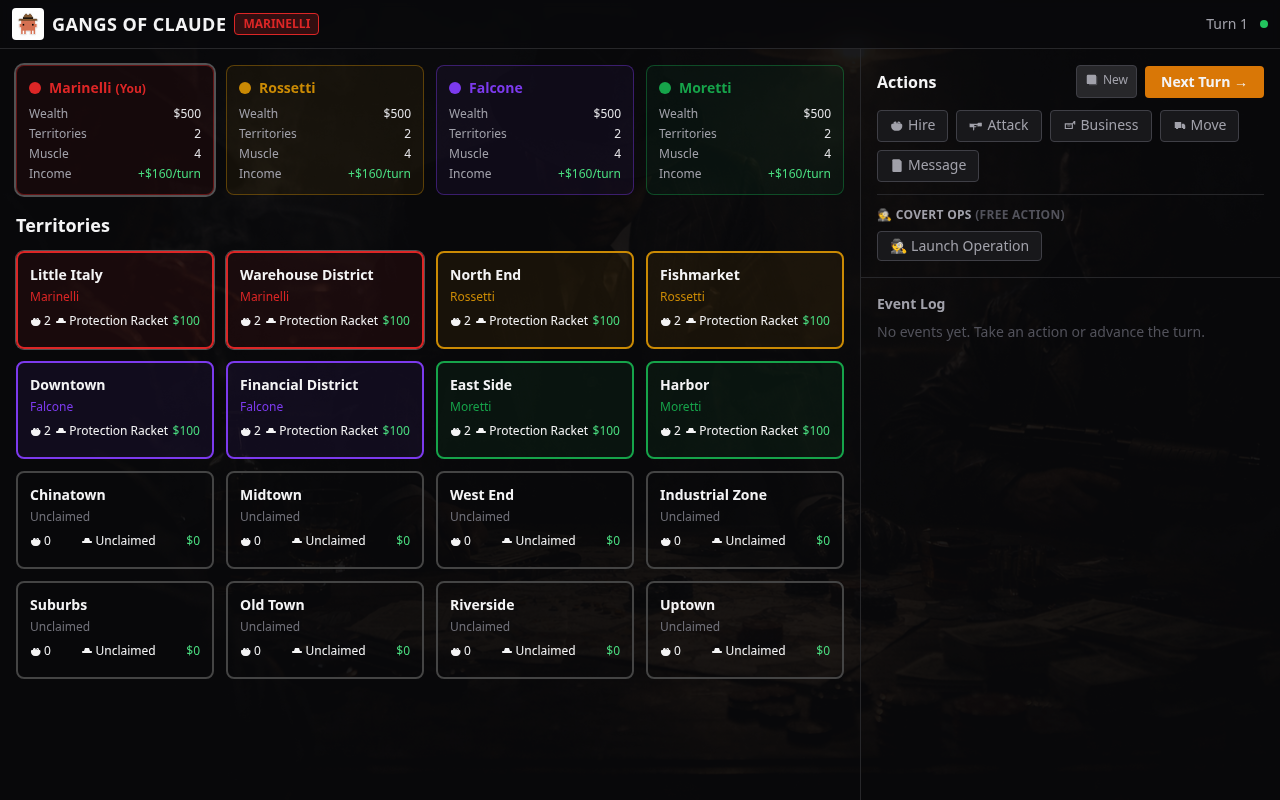Click the muscle icon in Downtown tile
Screen dimensions: 1280x800
pyautogui.click(x=35, y=431)
